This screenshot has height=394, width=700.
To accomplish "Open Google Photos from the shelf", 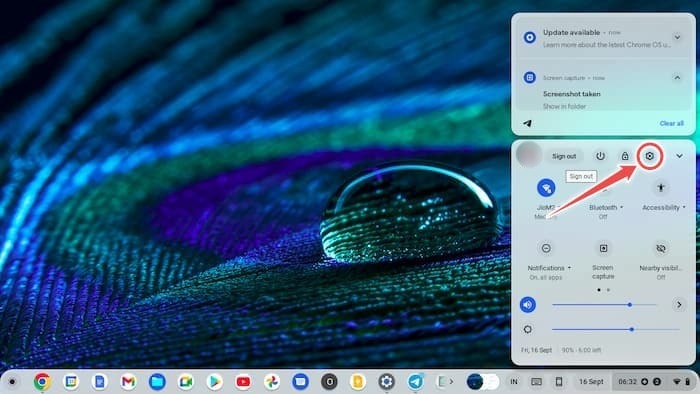I will pos(272,382).
